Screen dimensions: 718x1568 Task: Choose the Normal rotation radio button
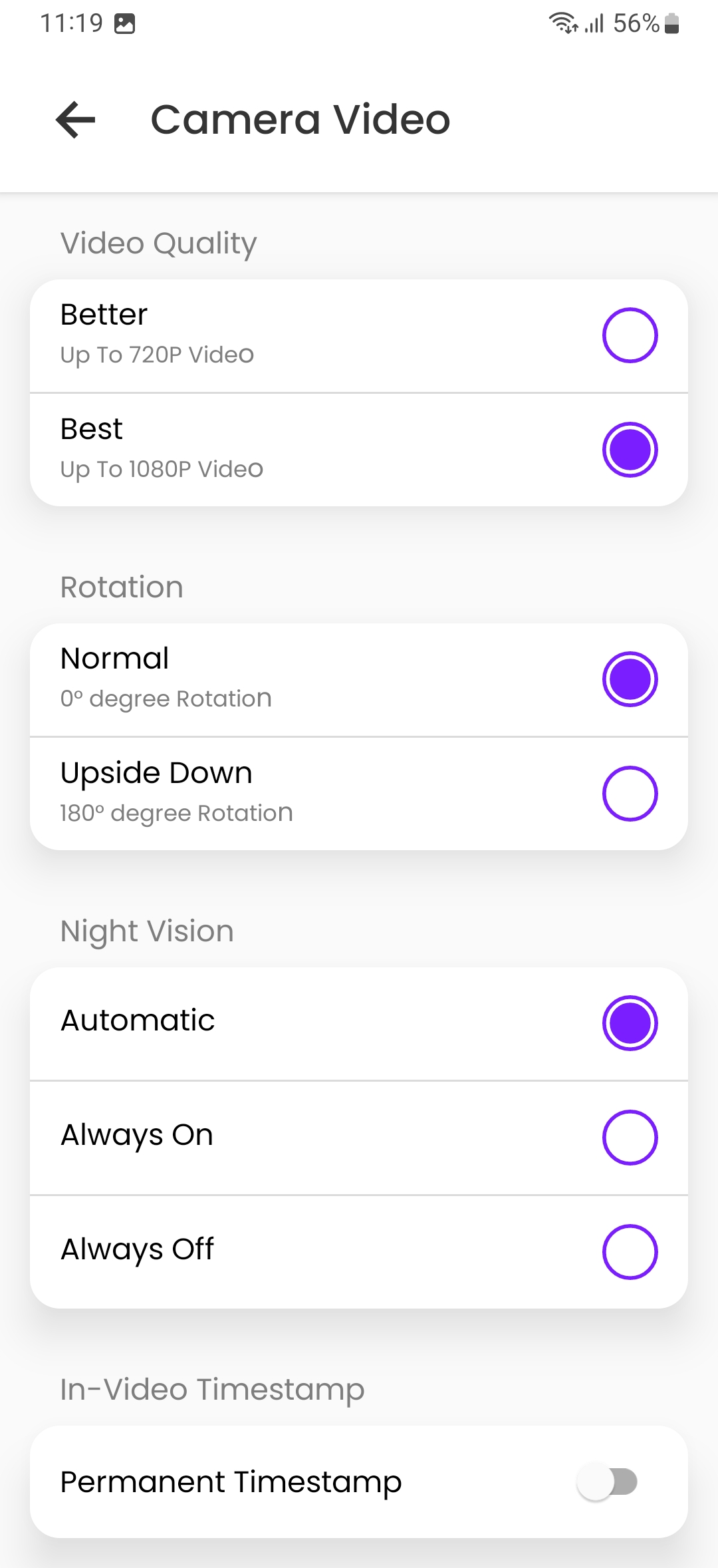tap(630, 679)
